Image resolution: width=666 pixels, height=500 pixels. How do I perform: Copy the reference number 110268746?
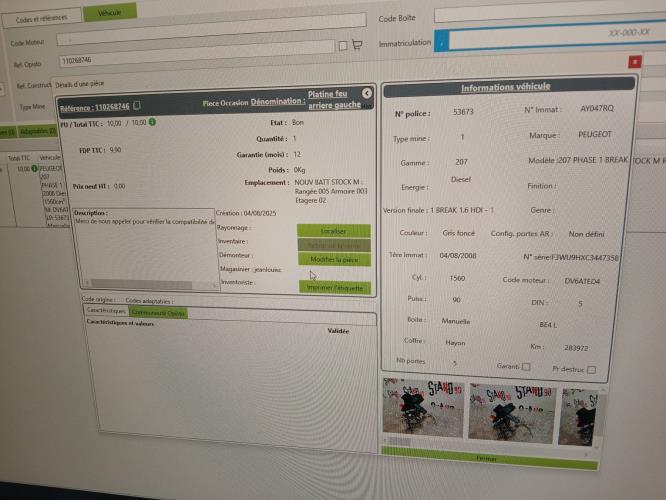click(x=137, y=106)
